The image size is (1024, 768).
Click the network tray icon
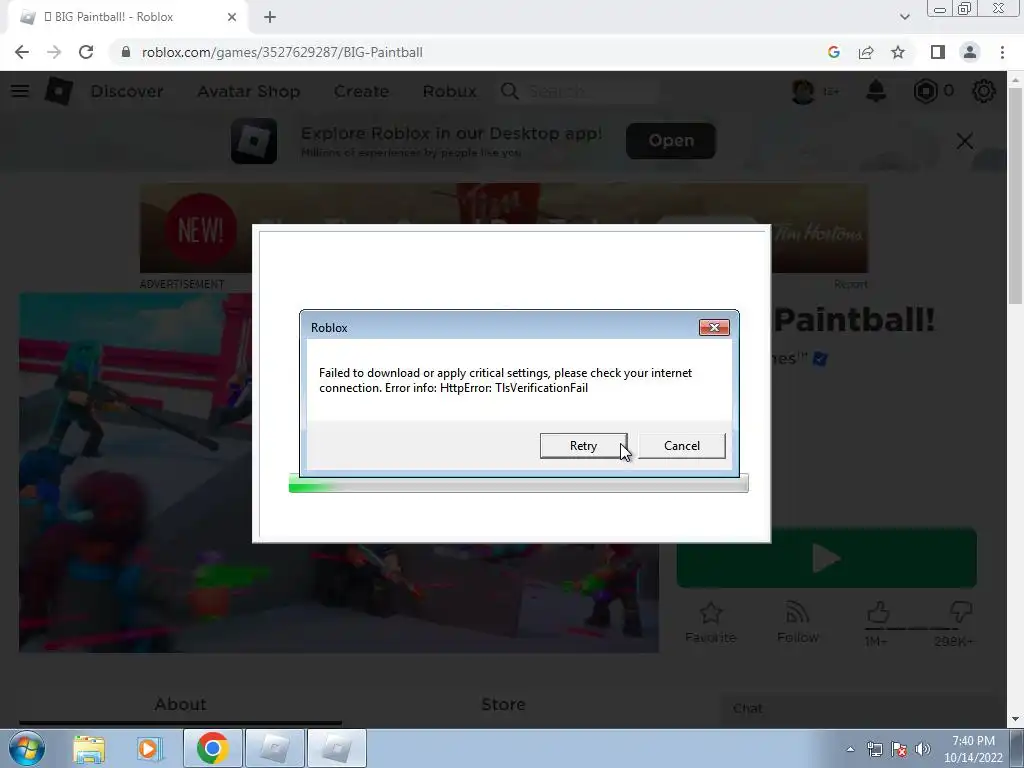(x=874, y=749)
